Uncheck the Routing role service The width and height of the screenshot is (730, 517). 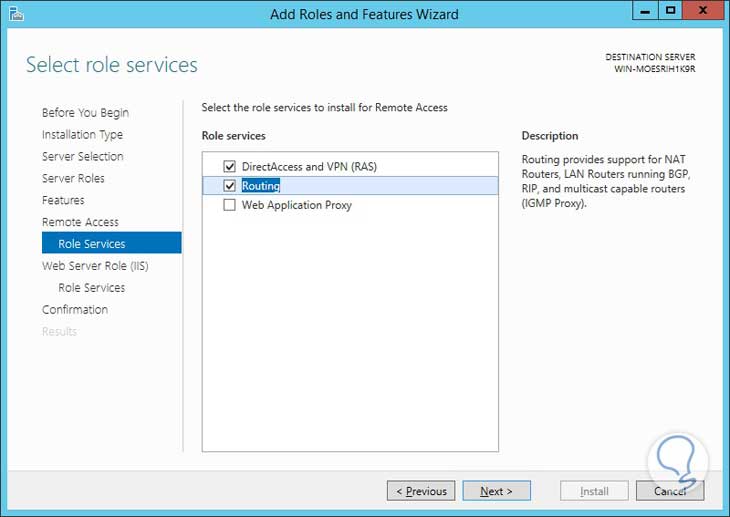coord(230,185)
